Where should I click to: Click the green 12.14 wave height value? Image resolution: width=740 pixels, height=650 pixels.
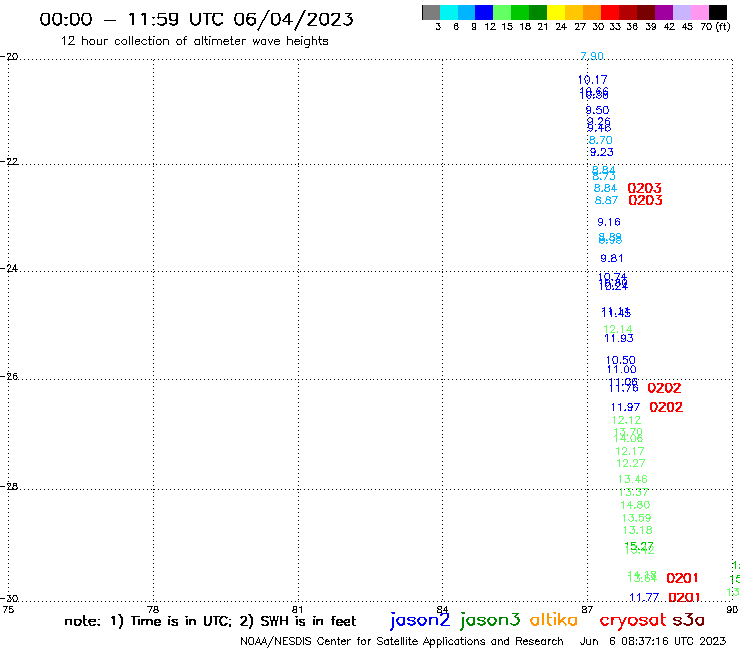(x=618, y=329)
